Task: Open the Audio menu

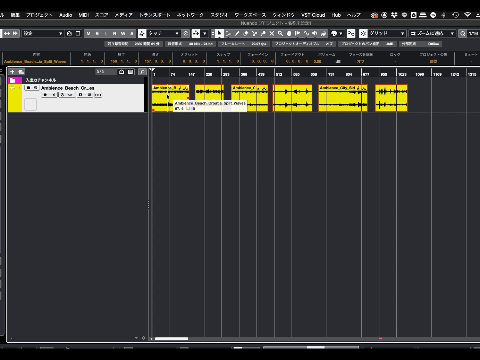Action: [x=65, y=15]
